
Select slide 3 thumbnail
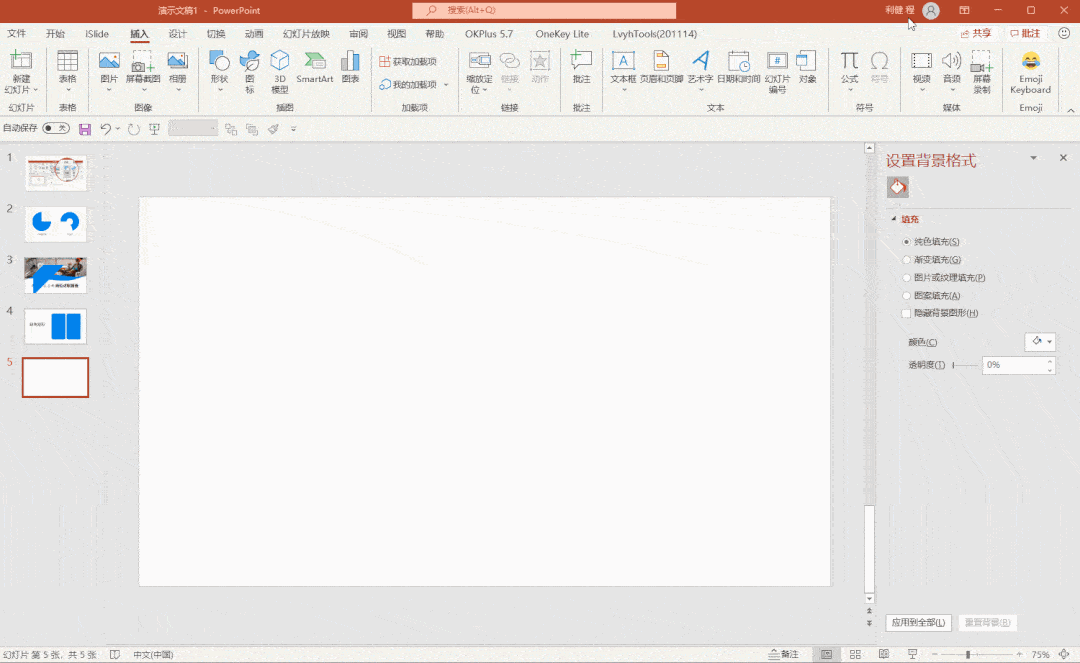[x=56, y=275]
